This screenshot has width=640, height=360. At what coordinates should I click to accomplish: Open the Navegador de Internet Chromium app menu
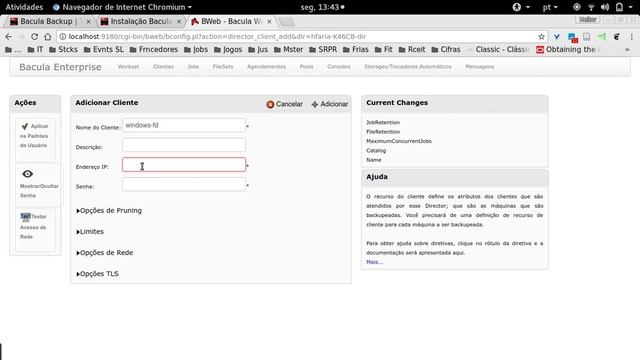(122, 7)
